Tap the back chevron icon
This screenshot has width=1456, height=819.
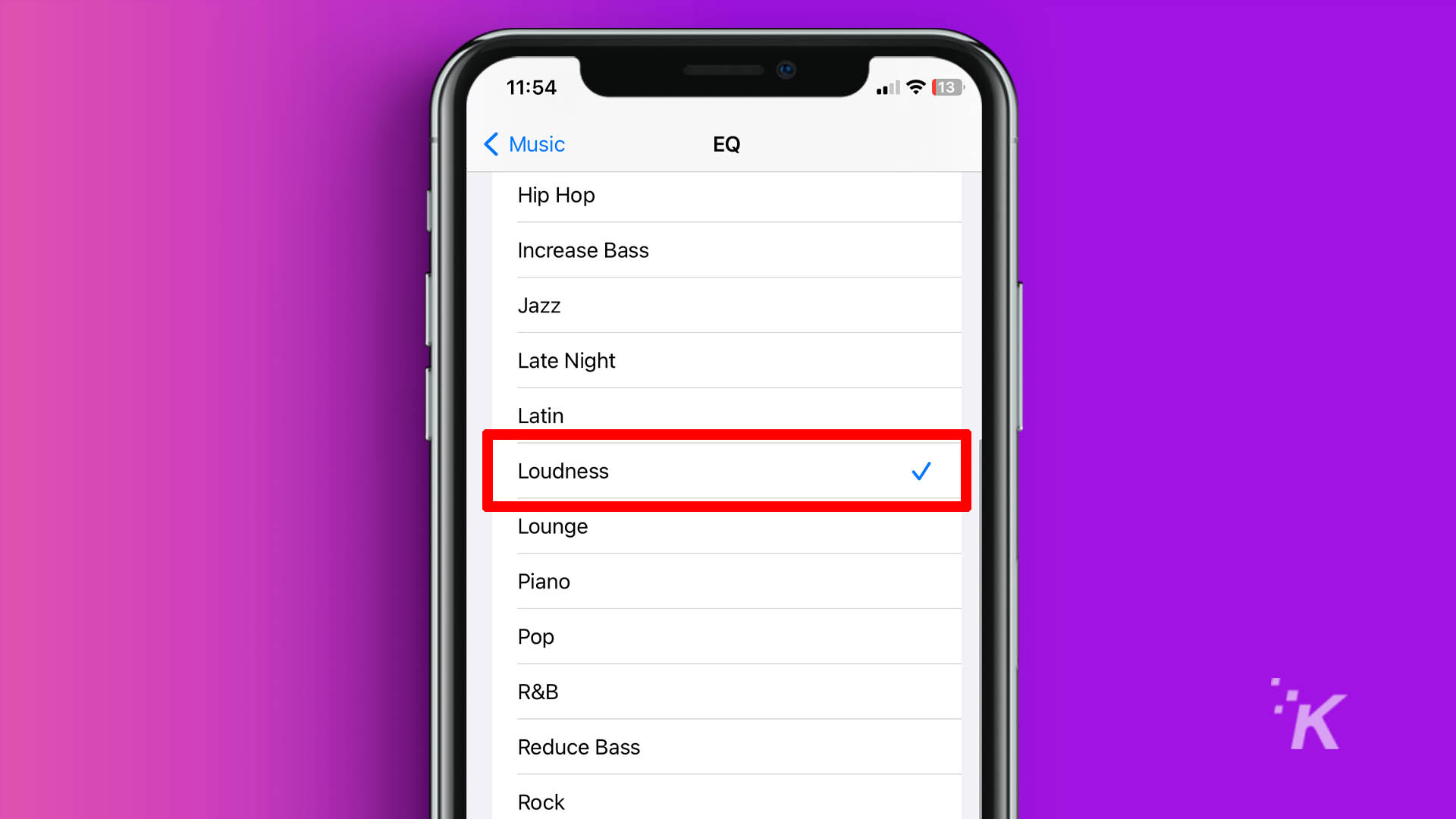point(490,144)
